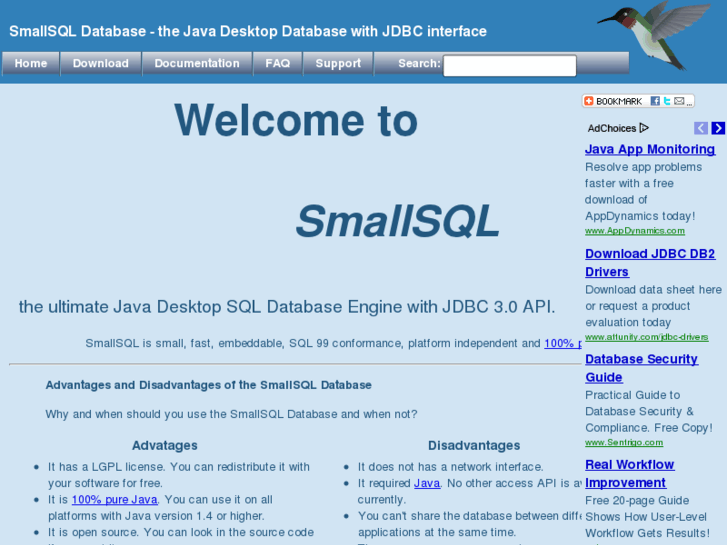The width and height of the screenshot is (727, 545).
Task: Follow the 100% pure Java link in Advantages
Action: click(x=115, y=500)
